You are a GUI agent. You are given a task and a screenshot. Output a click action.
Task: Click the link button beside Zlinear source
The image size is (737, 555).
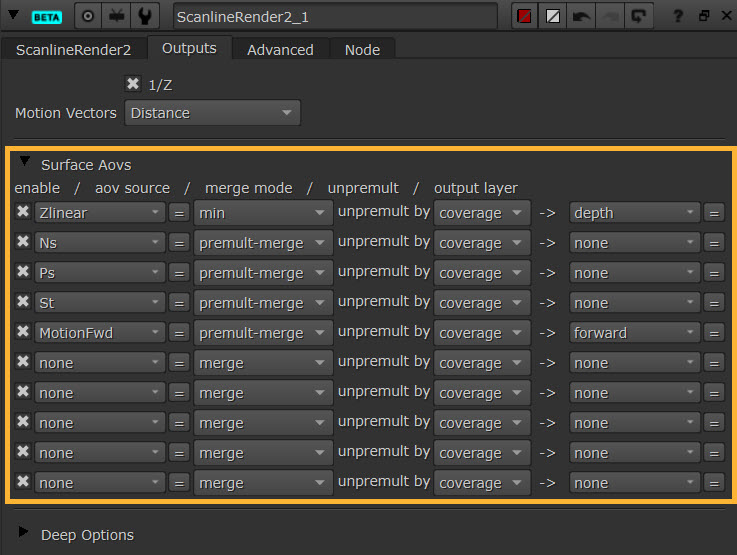pyautogui.click(x=179, y=213)
